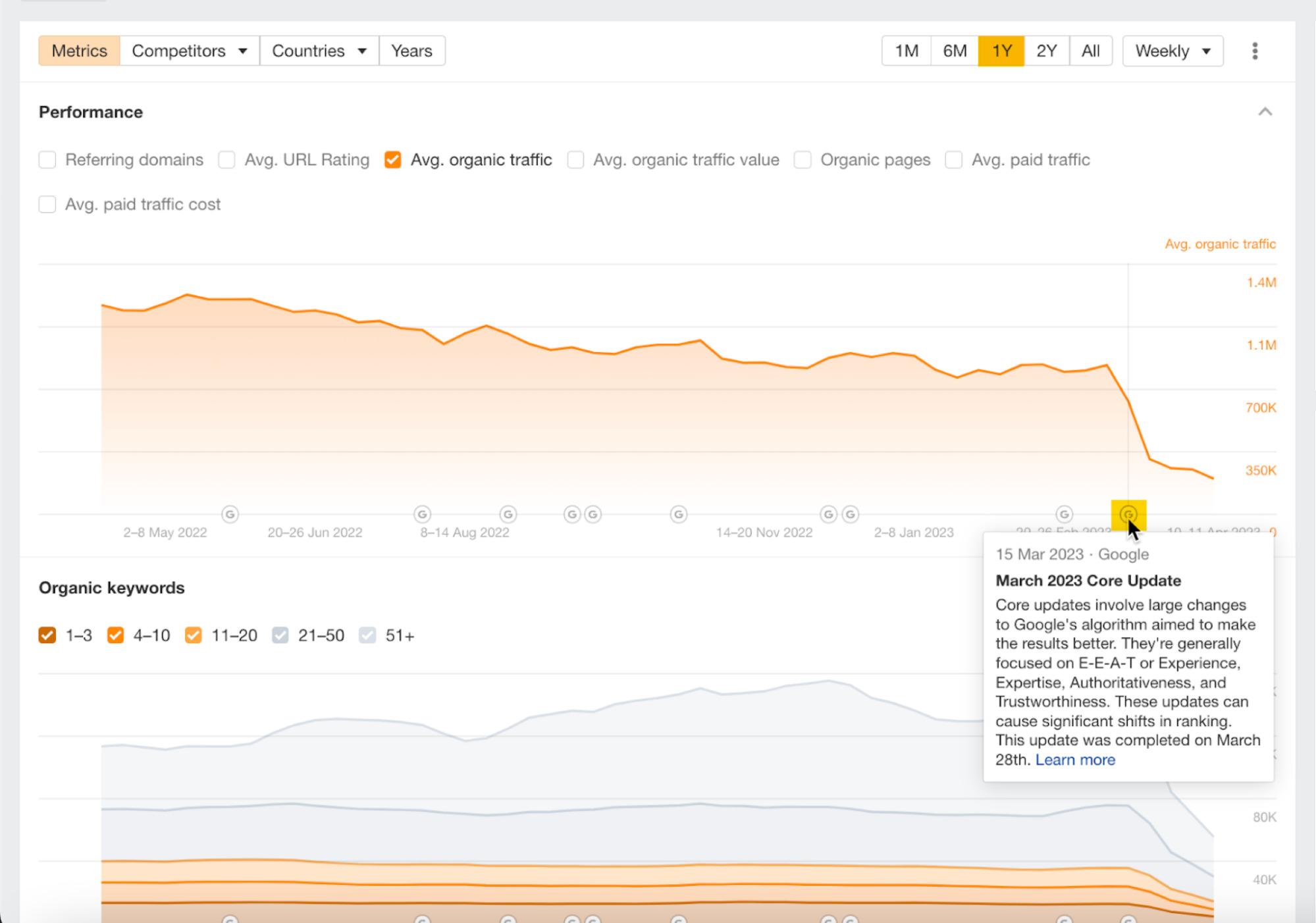
Task: Collapse the Performance panel chevron
Action: (1264, 112)
